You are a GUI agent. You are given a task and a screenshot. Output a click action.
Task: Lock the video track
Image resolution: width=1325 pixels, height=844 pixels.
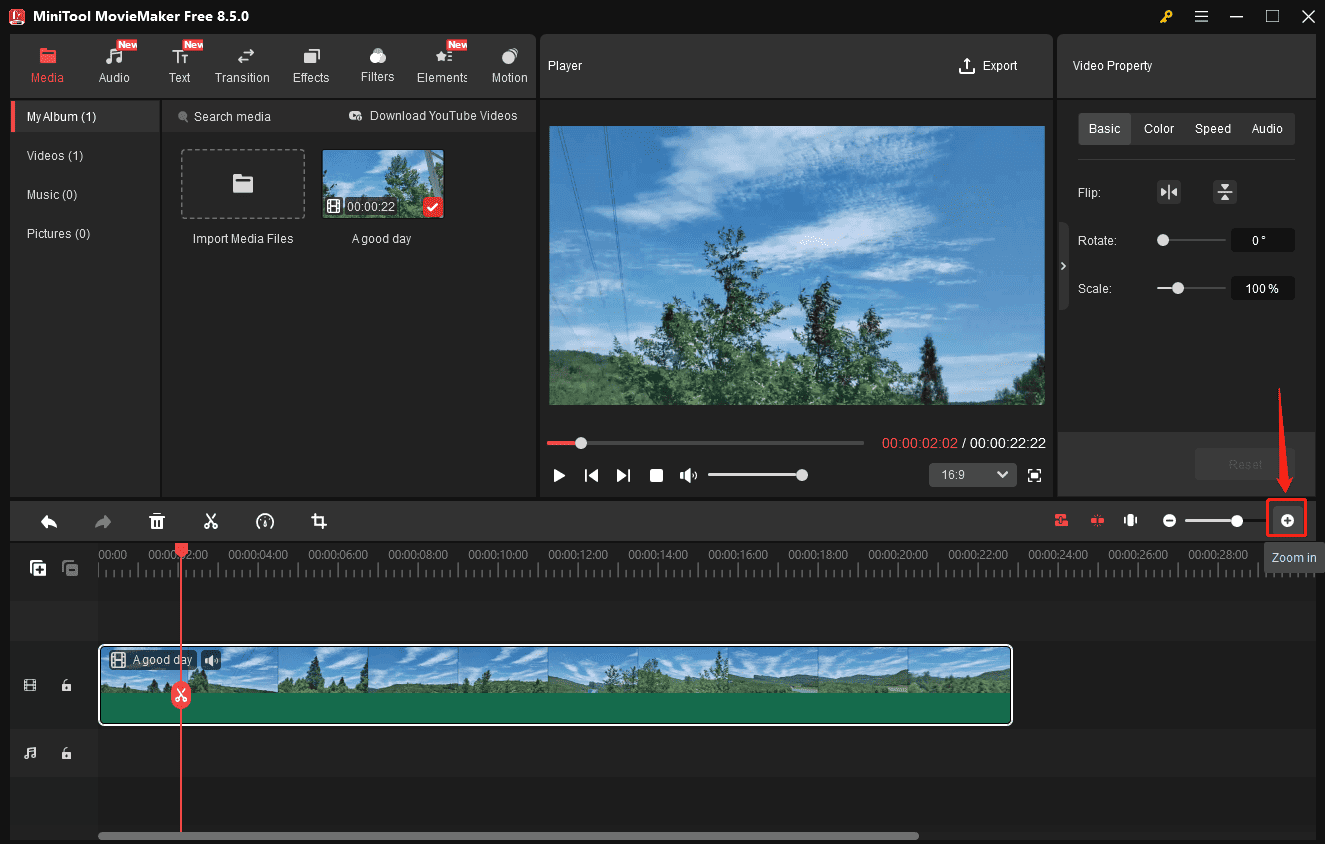66,685
